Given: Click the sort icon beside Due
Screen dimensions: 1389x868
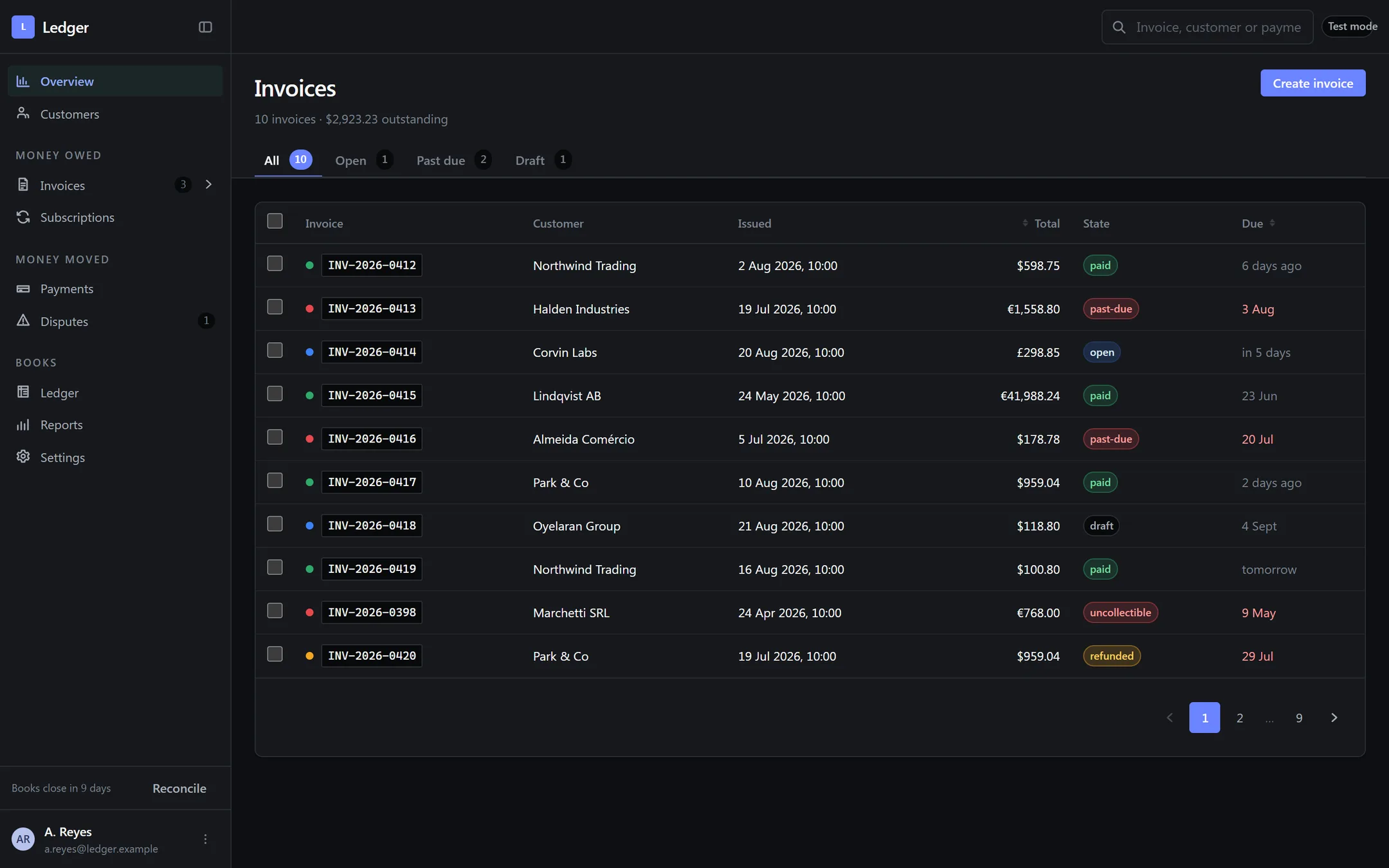Looking at the screenshot, I should (1272, 223).
